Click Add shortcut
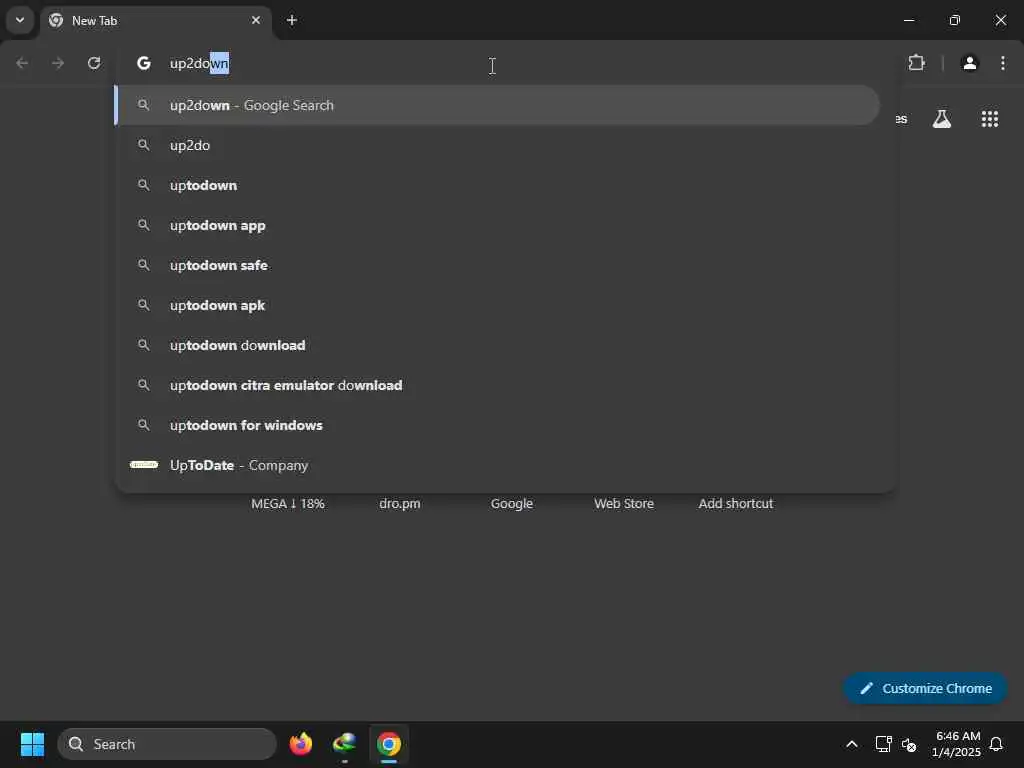1024x768 pixels. [x=736, y=504]
